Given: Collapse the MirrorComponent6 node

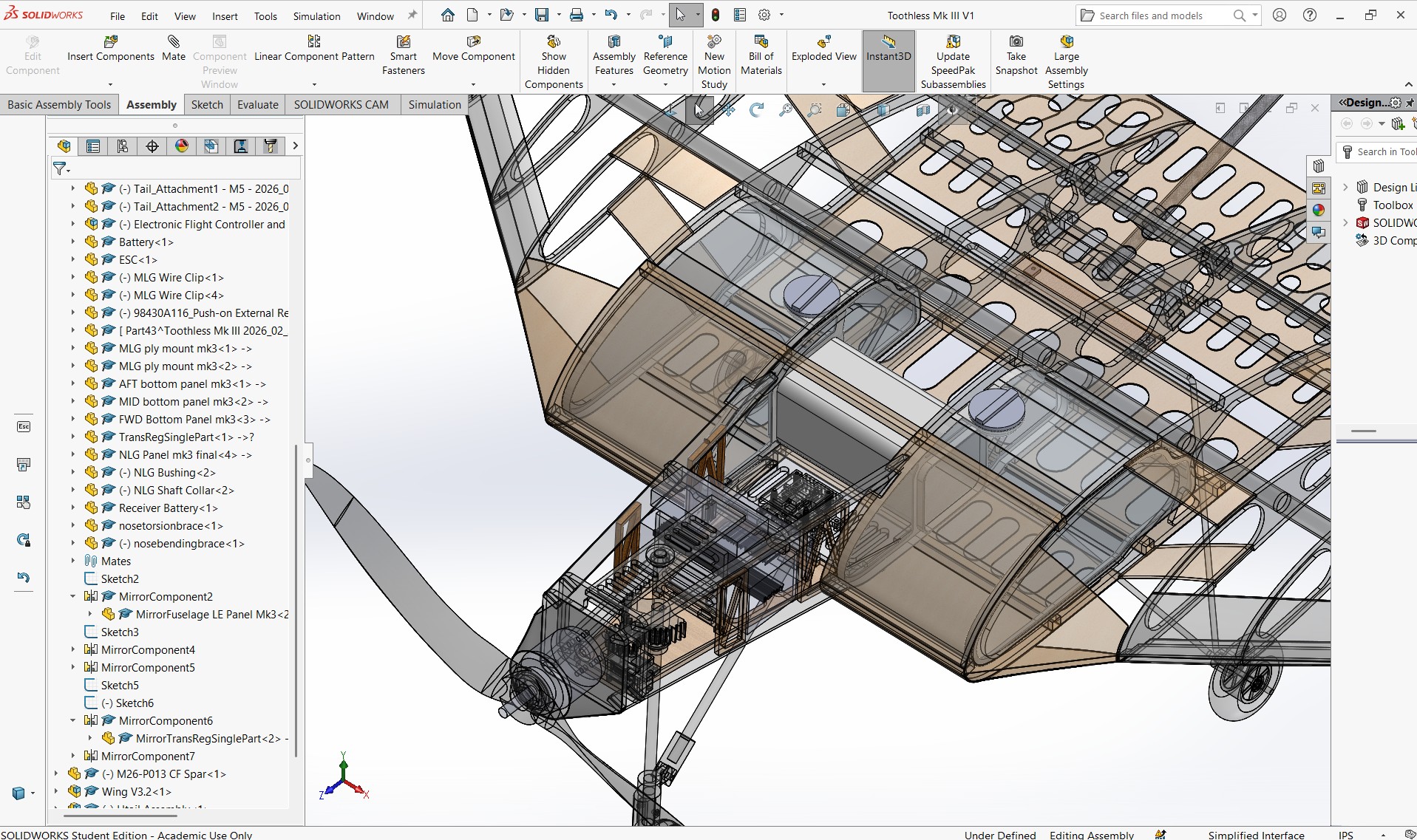Looking at the screenshot, I should pyautogui.click(x=73, y=720).
